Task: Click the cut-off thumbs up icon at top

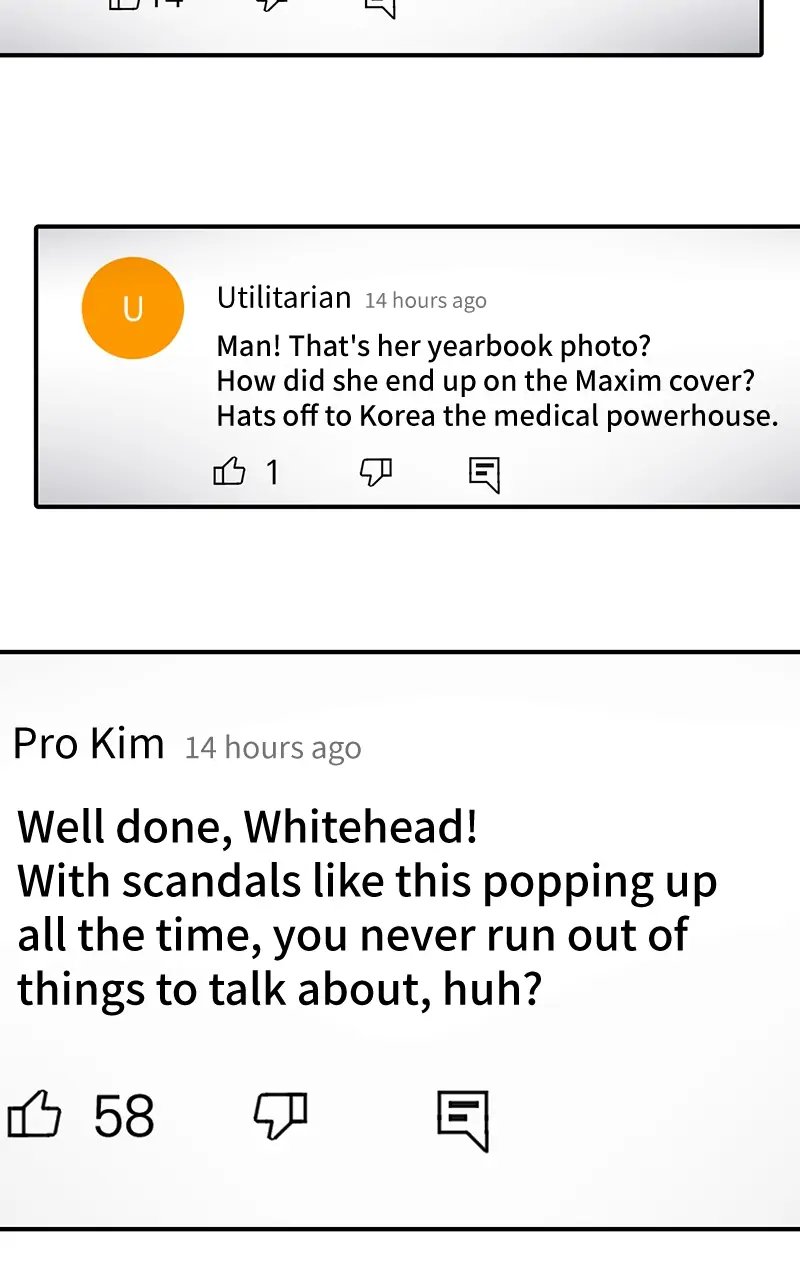Action: (x=124, y=4)
